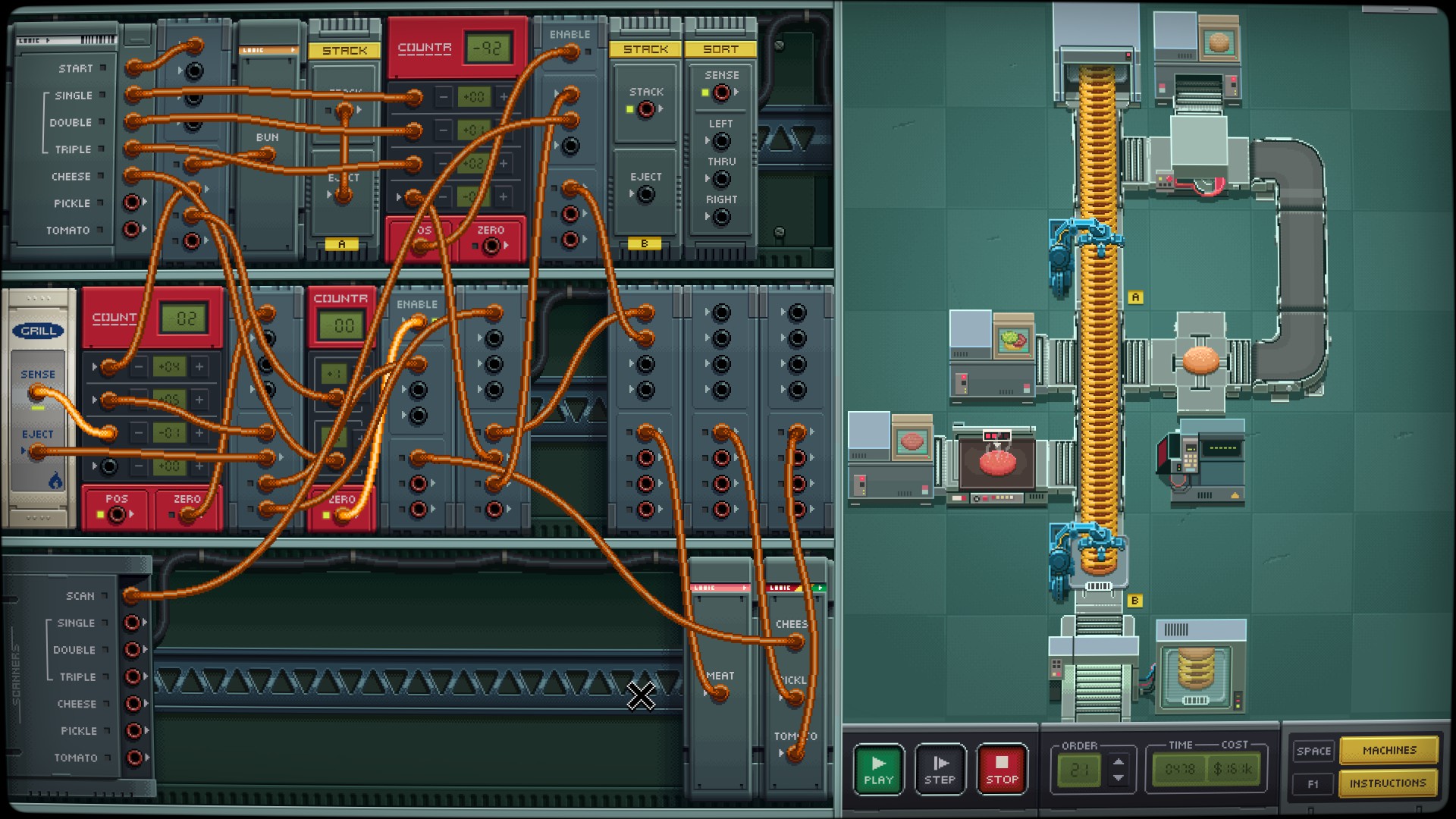This screenshot has height=819, width=1456.
Task: Click the CHEESE jack on scanners module
Action: coord(132,704)
